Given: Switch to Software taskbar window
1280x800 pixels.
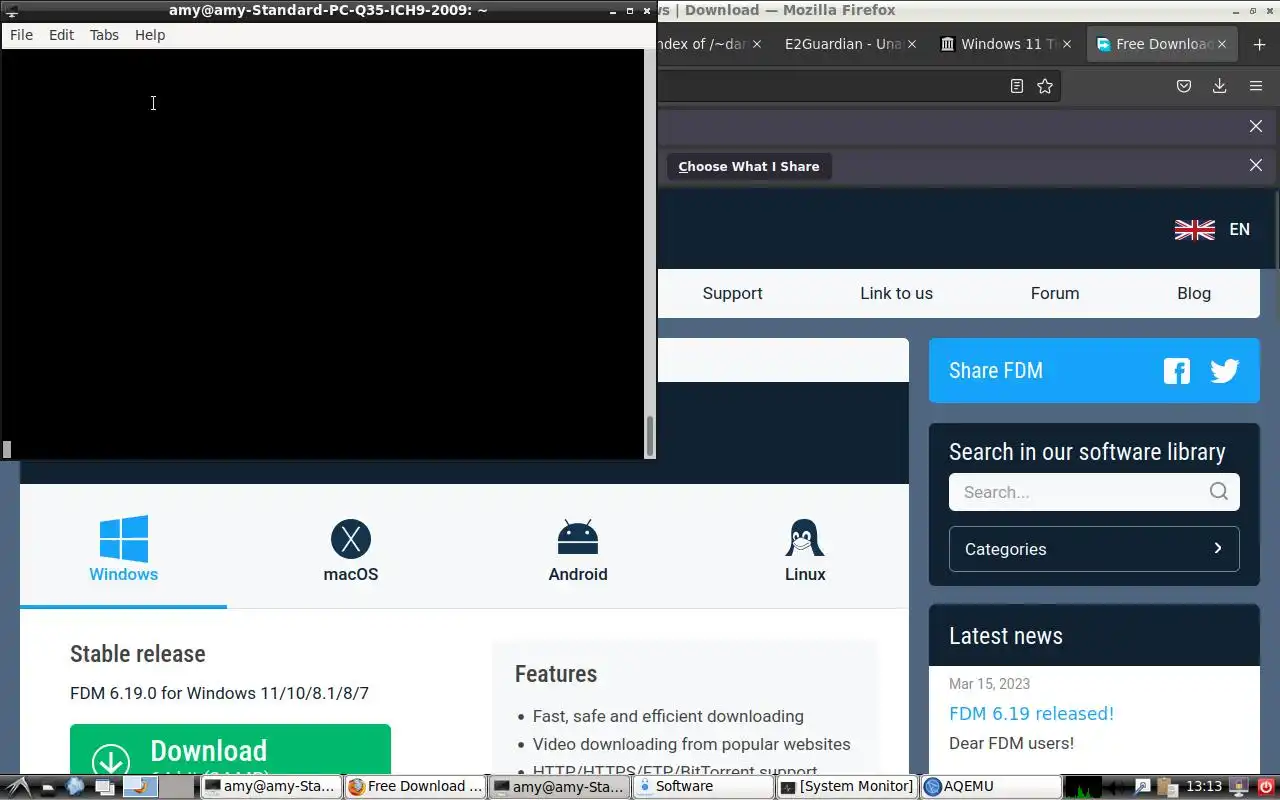Looking at the screenshot, I should pos(703,787).
